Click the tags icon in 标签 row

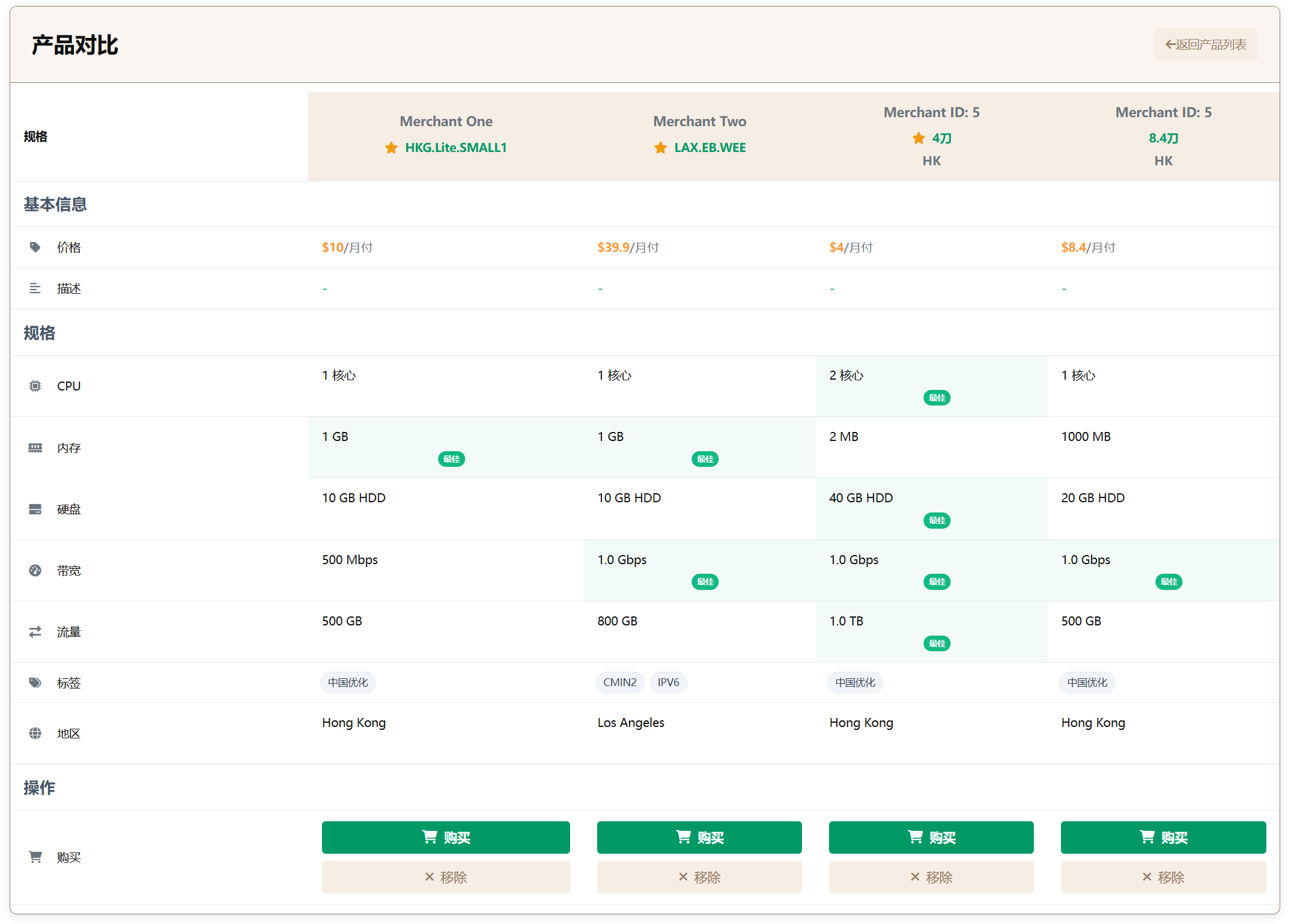click(x=35, y=682)
